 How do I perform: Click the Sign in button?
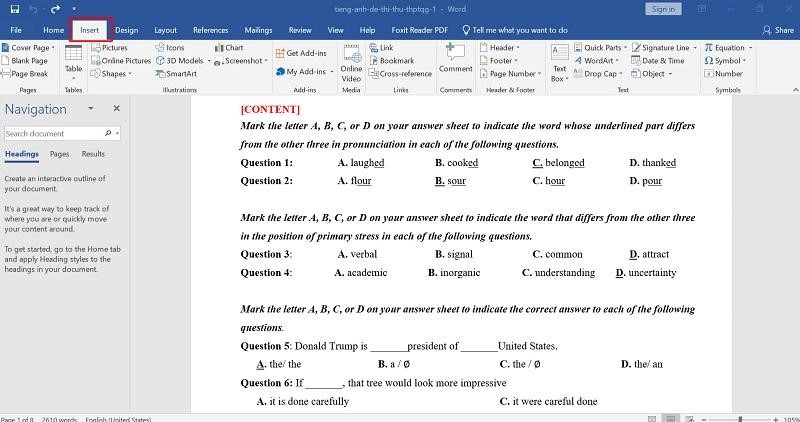tap(663, 9)
